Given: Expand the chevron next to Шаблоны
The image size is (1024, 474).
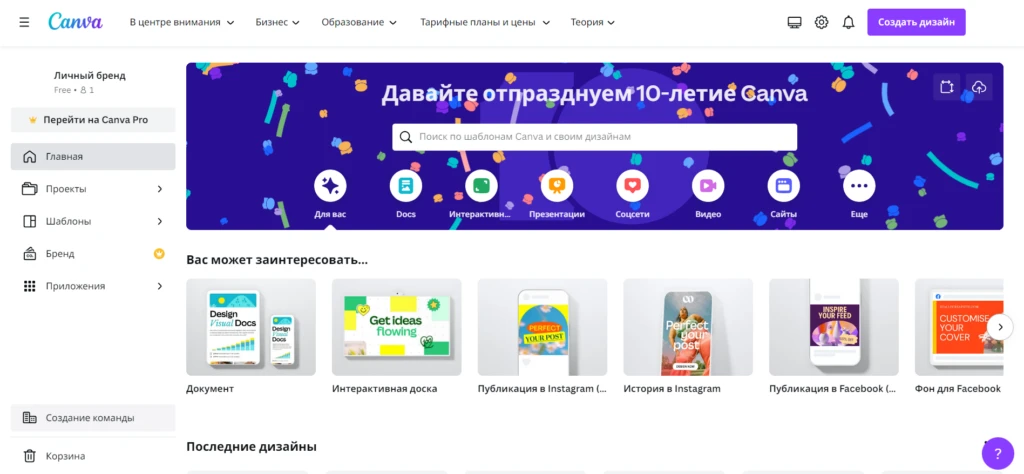Looking at the screenshot, I should click(x=160, y=221).
